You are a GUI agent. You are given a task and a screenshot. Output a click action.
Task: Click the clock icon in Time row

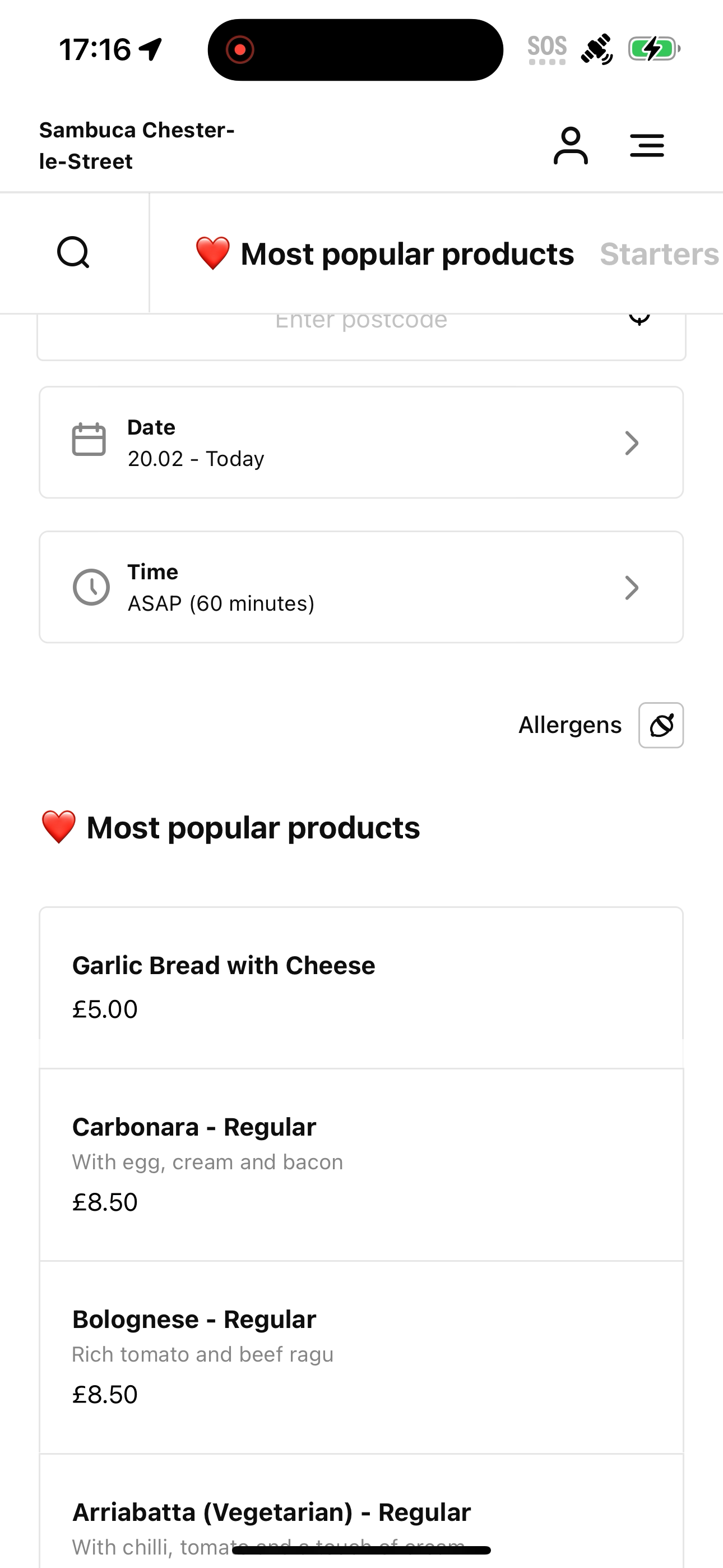(x=91, y=587)
